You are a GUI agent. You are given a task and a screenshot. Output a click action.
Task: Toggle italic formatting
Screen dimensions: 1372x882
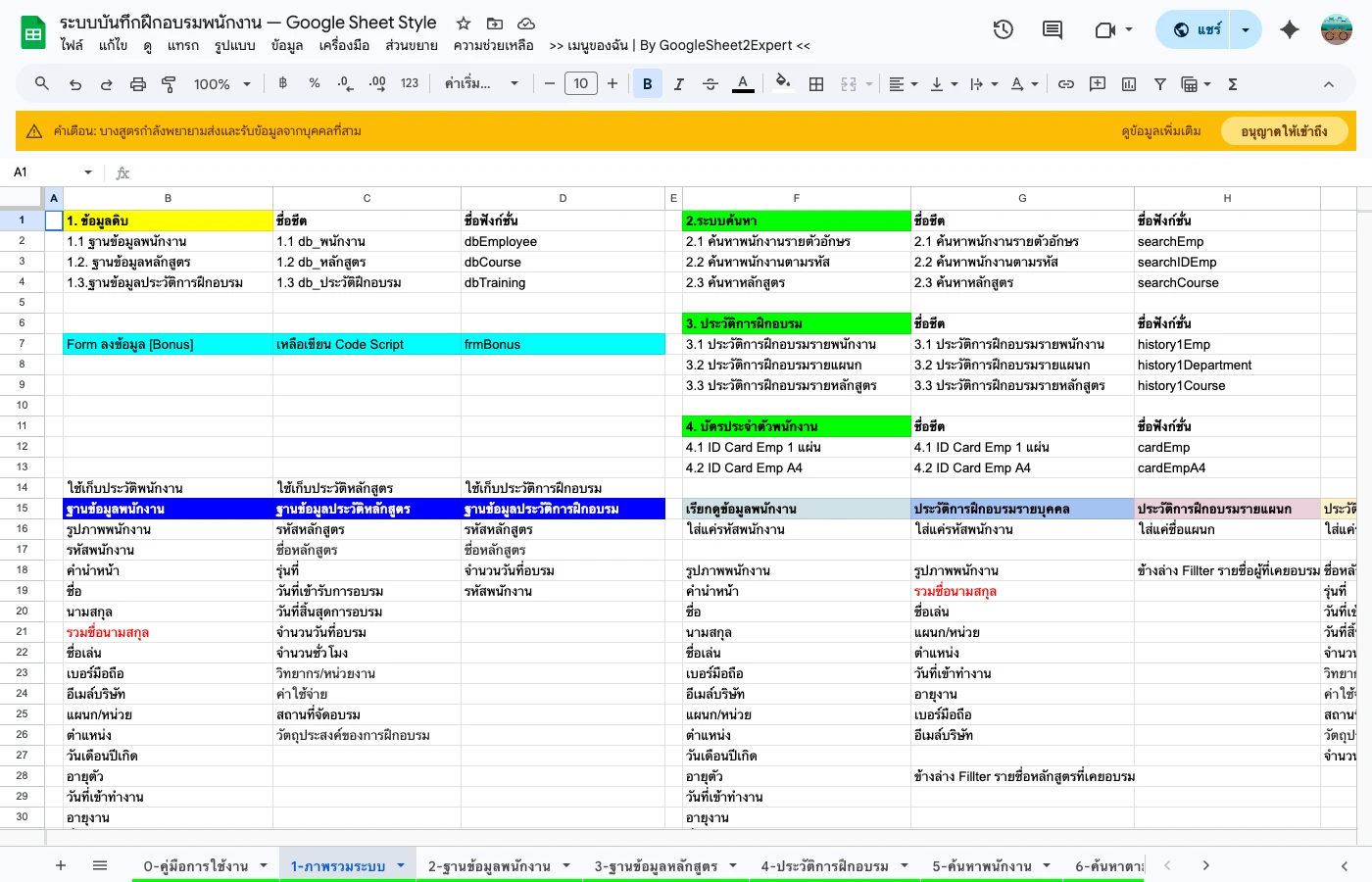[679, 83]
